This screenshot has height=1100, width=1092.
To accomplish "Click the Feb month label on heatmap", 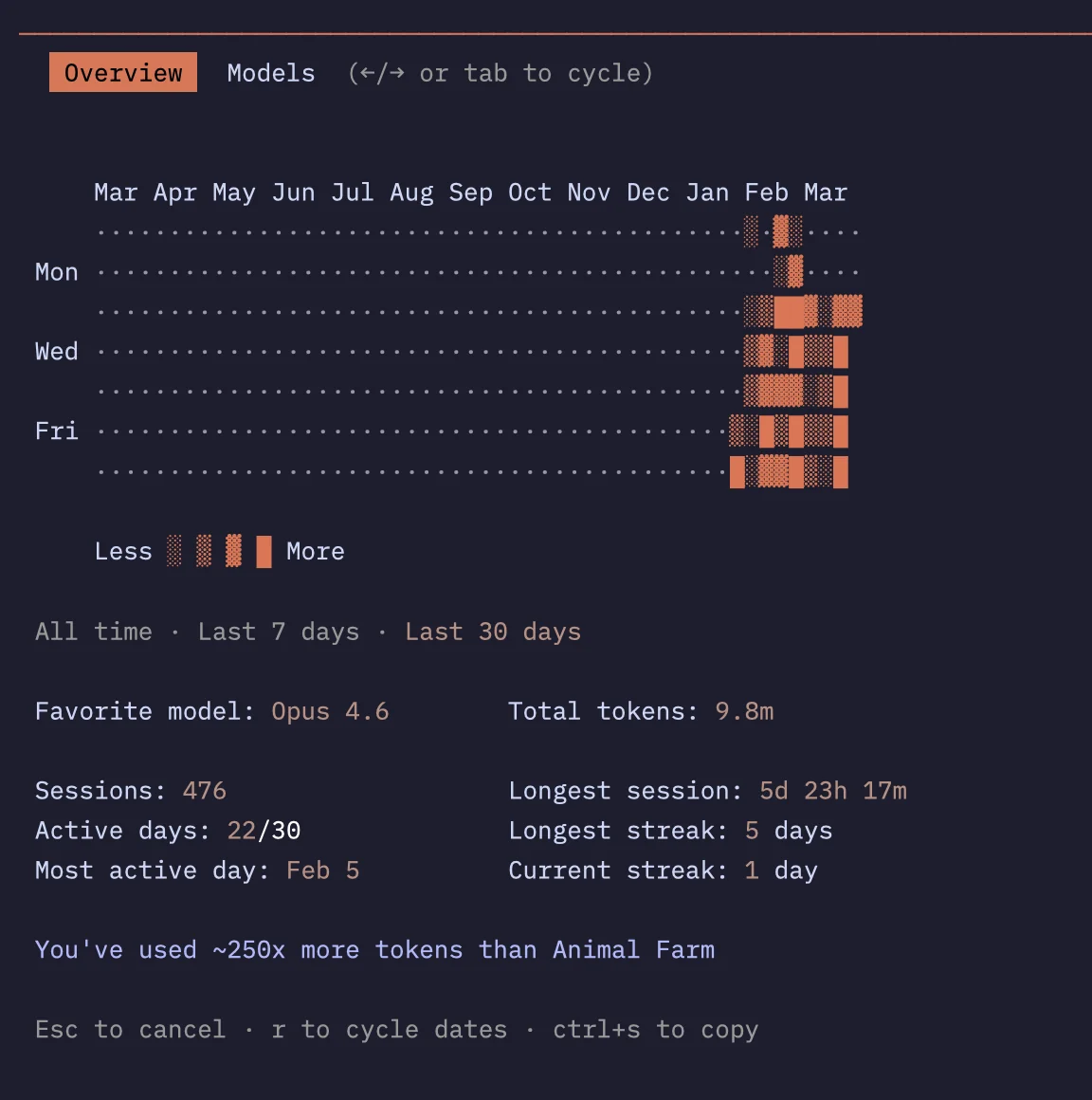I will (766, 192).
